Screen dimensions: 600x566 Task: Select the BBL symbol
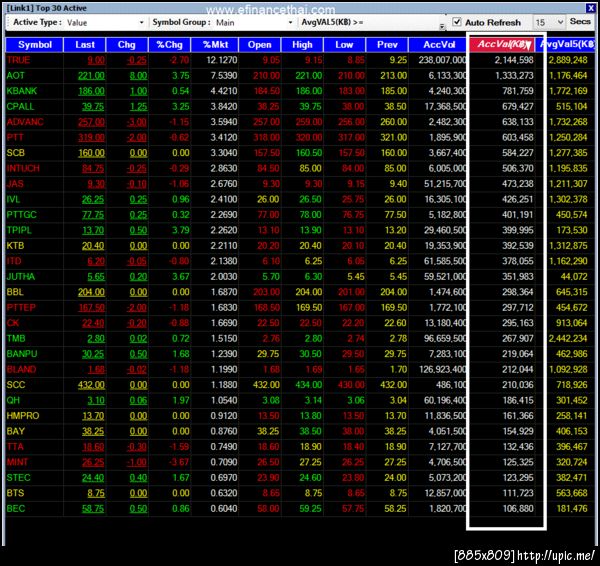[x=15, y=292]
